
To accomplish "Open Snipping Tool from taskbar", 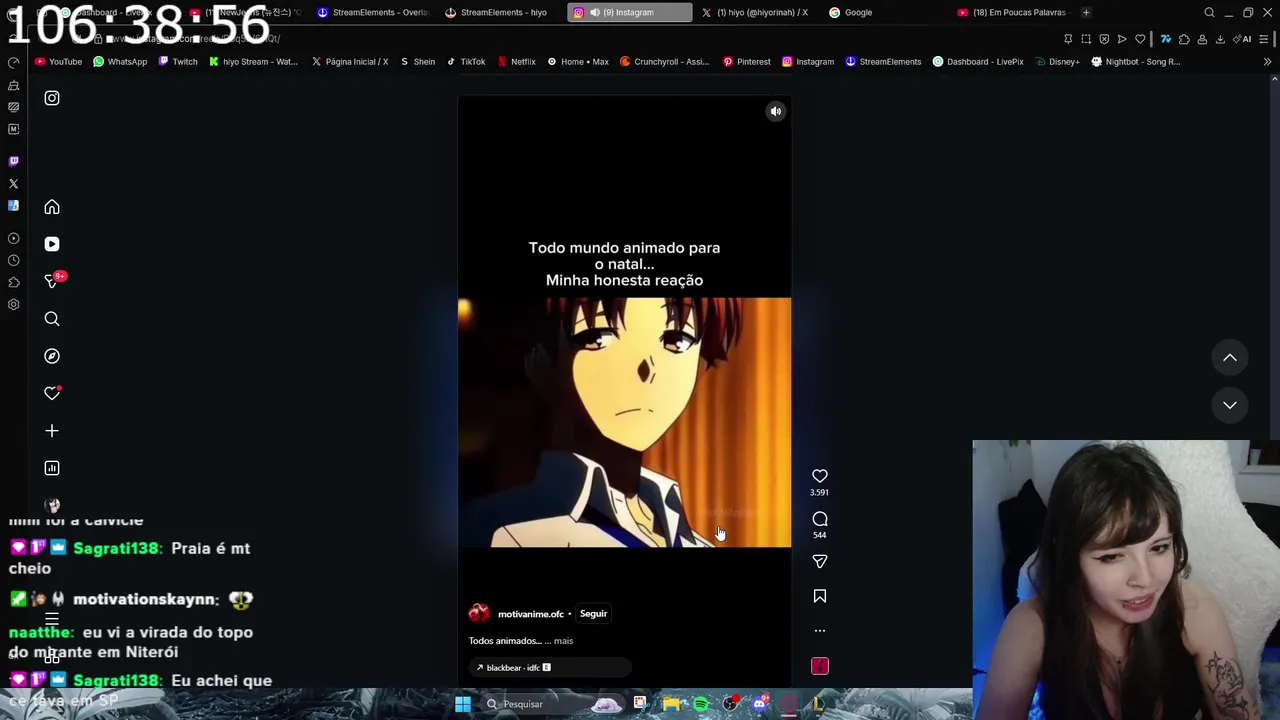I will (640, 704).
